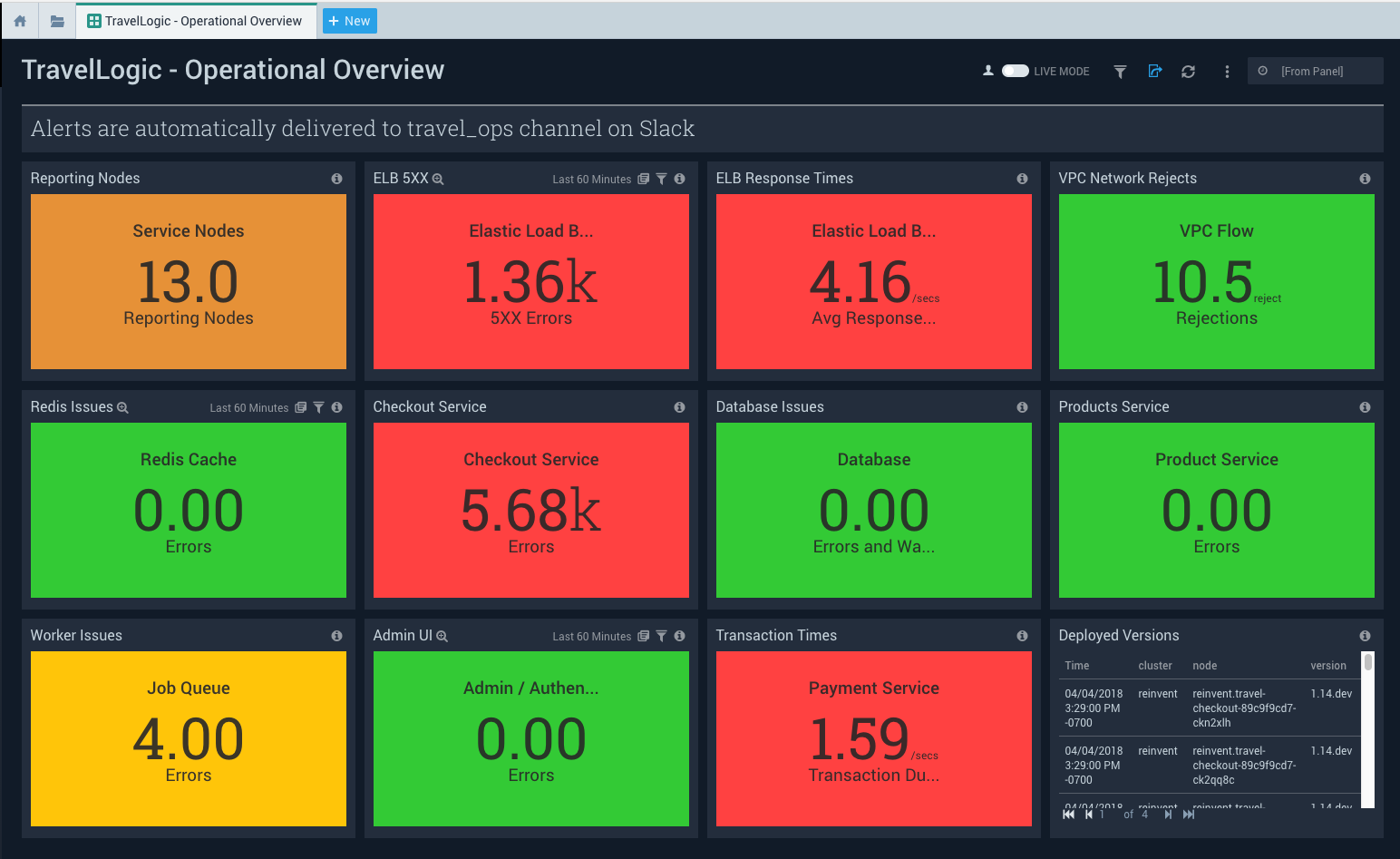The width and height of the screenshot is (1400, 859).
Task: Click the red Checkout Service errors tile
Action: click(530, 510)
